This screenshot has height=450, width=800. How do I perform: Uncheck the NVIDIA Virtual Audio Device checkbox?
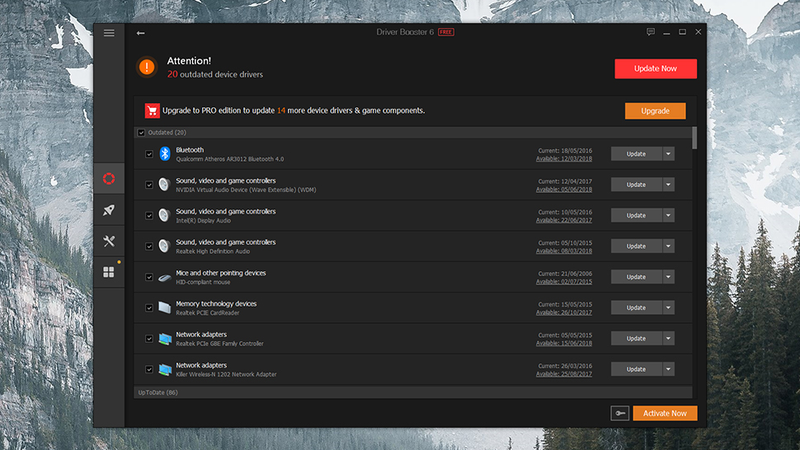pos(149,185)
